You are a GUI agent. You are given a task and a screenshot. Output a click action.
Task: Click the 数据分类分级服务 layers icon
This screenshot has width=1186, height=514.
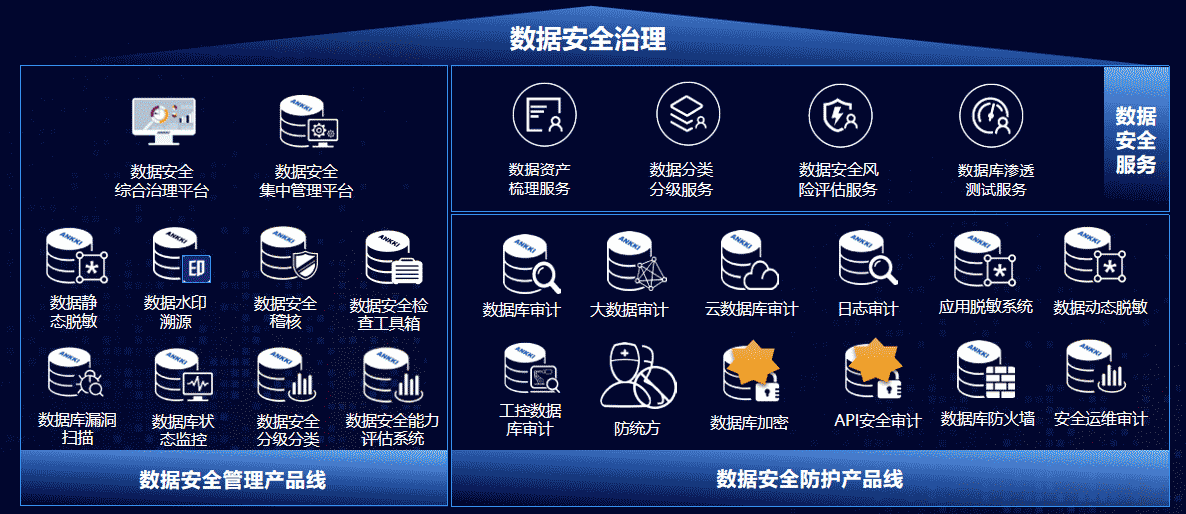coord(687,115)
